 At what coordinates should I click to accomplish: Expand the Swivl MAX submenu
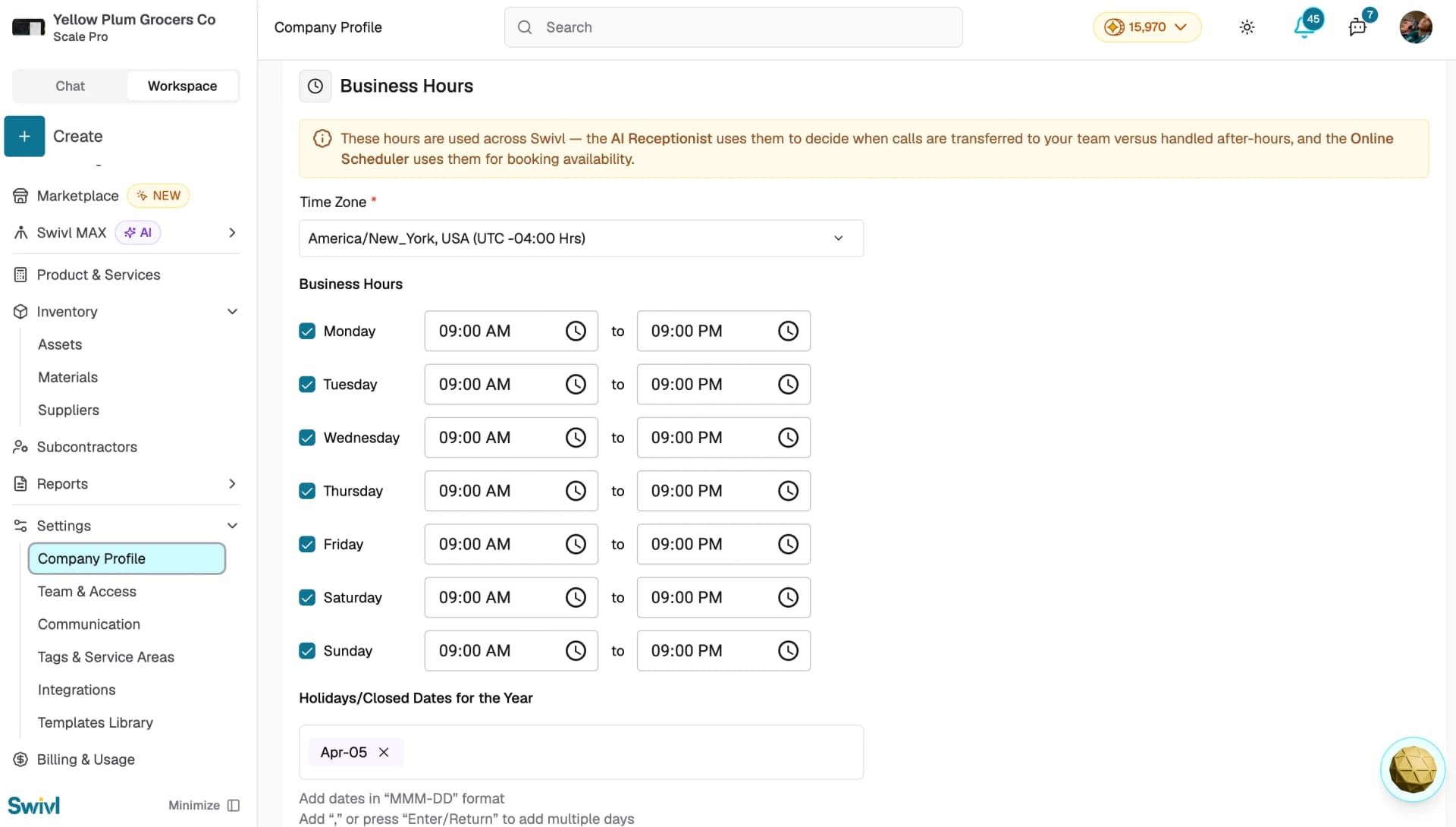232,232
